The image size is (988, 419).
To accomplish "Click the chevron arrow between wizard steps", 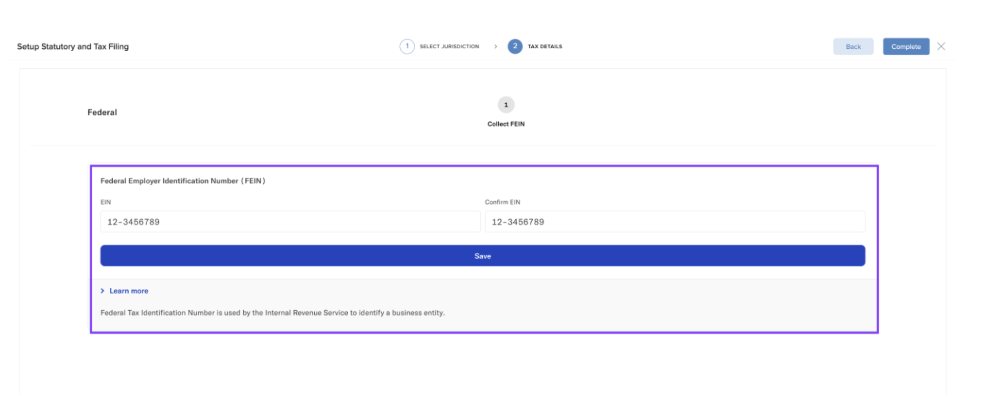I will click(496, 47).
